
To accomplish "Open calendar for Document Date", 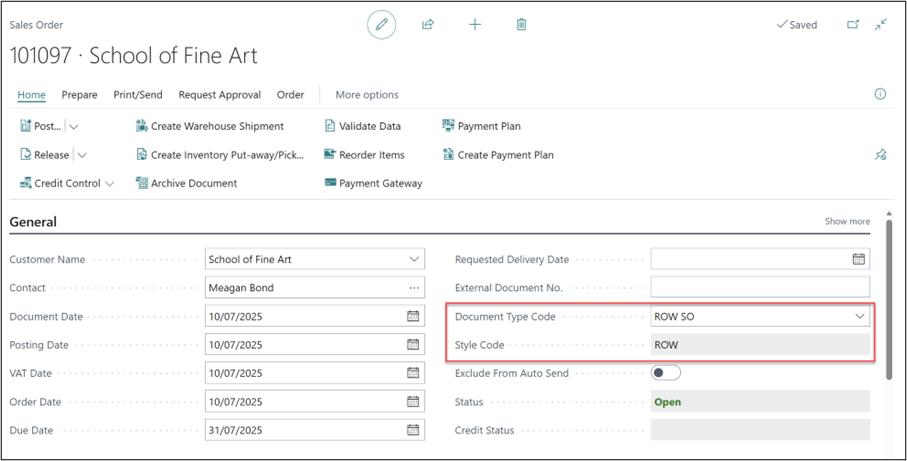I will [x=413, y=316].
